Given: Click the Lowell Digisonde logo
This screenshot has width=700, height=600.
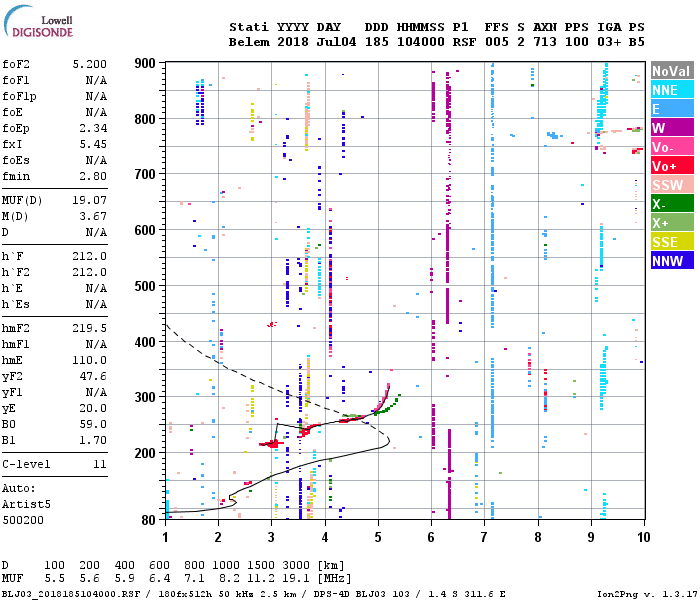Looking at the screenshot, I should point(38,22).
